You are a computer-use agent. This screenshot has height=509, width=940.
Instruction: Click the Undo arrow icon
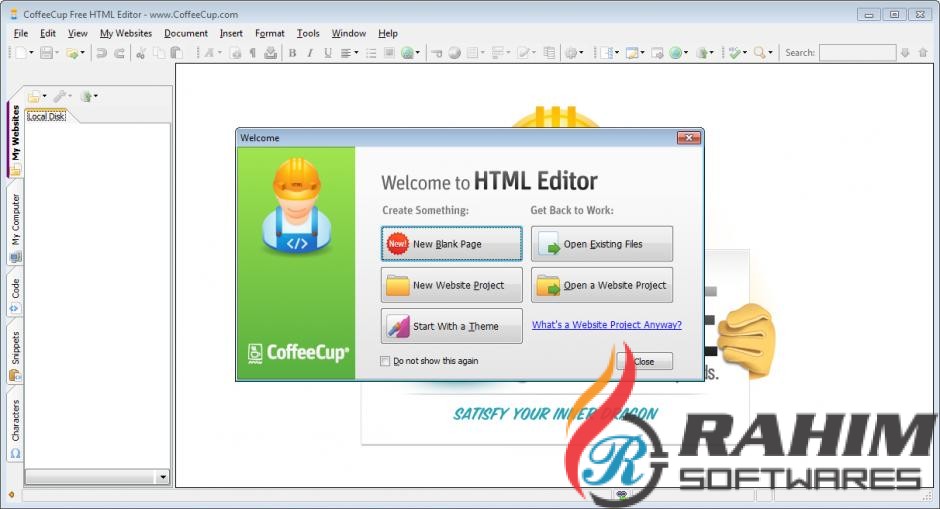101,53
